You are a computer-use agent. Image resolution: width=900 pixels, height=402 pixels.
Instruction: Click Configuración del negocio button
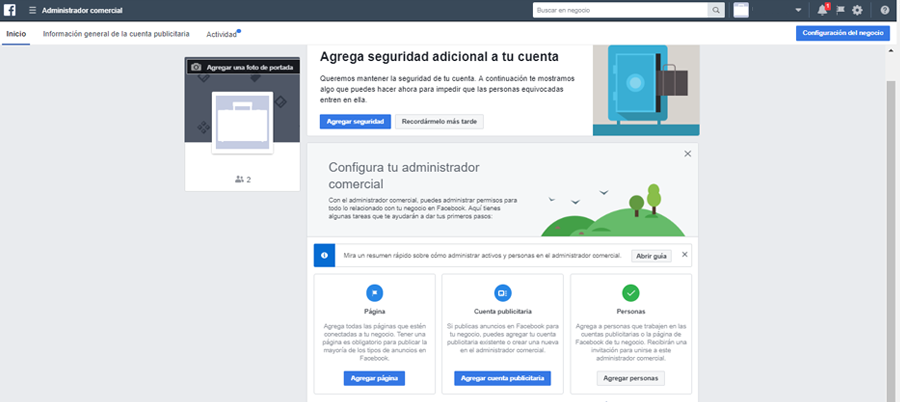(843, 33)
